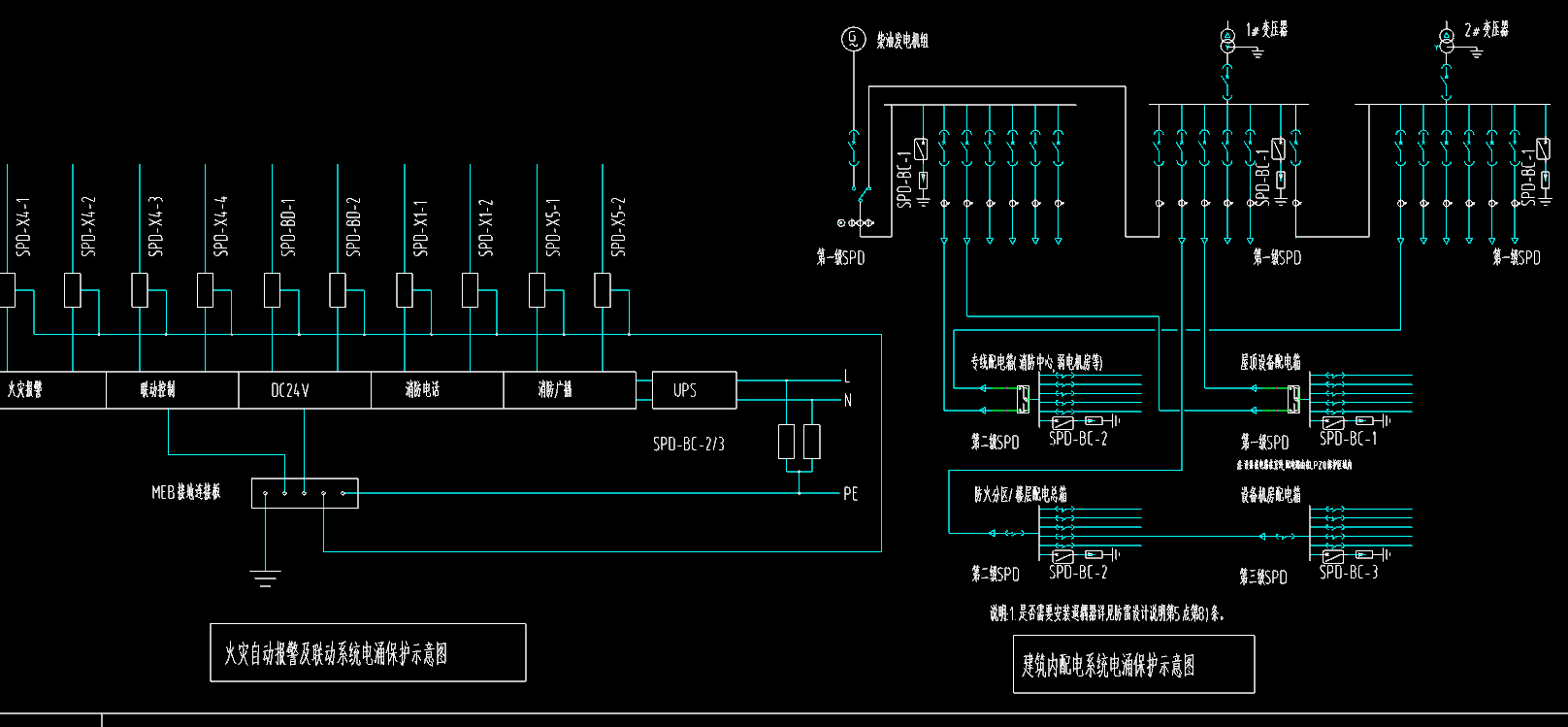The image size is (1568, 727).
Task: Select the 专线配电箱(消防中心,弱电机房等) label
Action: coord(1036,362)
